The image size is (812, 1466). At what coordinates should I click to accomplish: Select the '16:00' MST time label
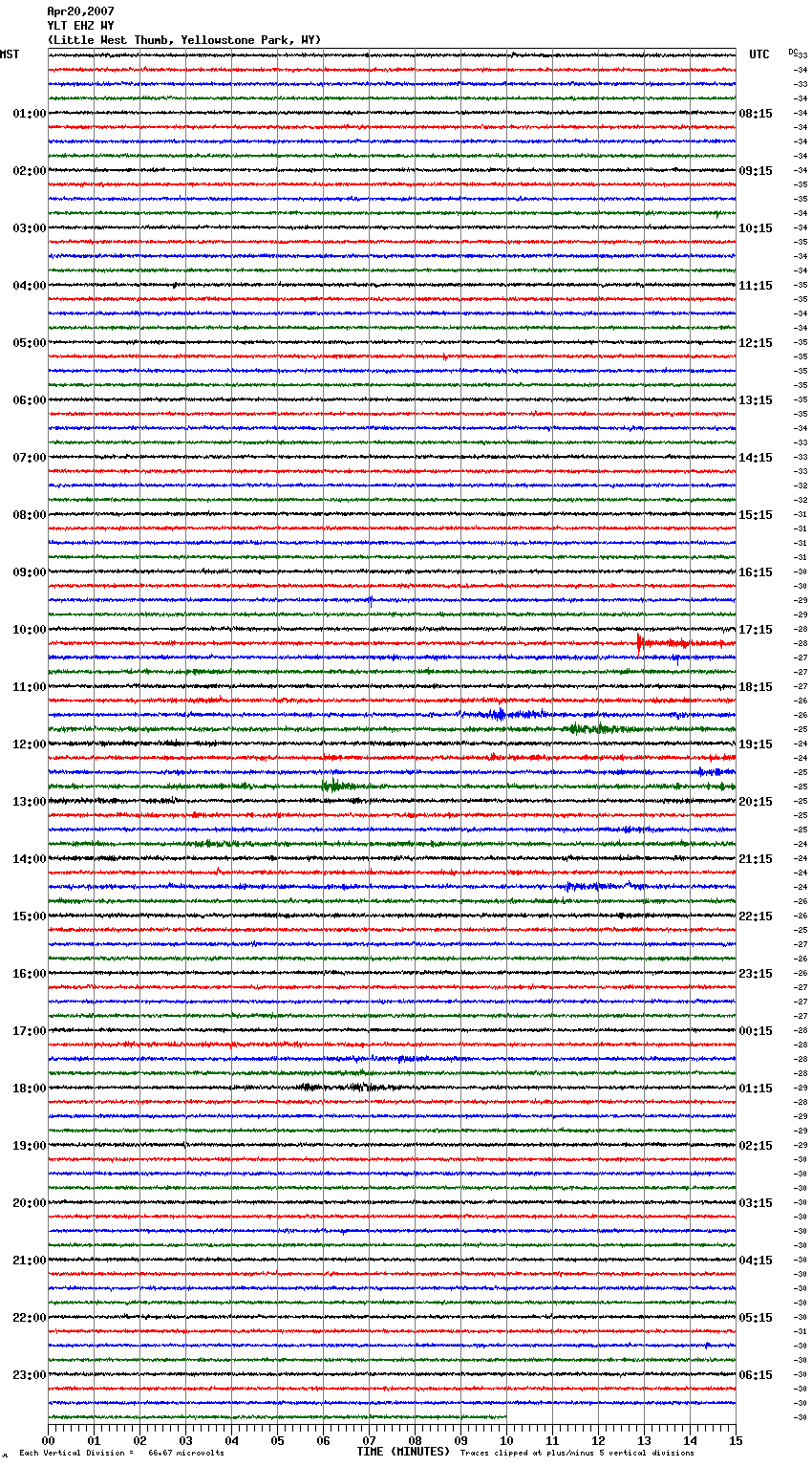[x=30, y=974]
